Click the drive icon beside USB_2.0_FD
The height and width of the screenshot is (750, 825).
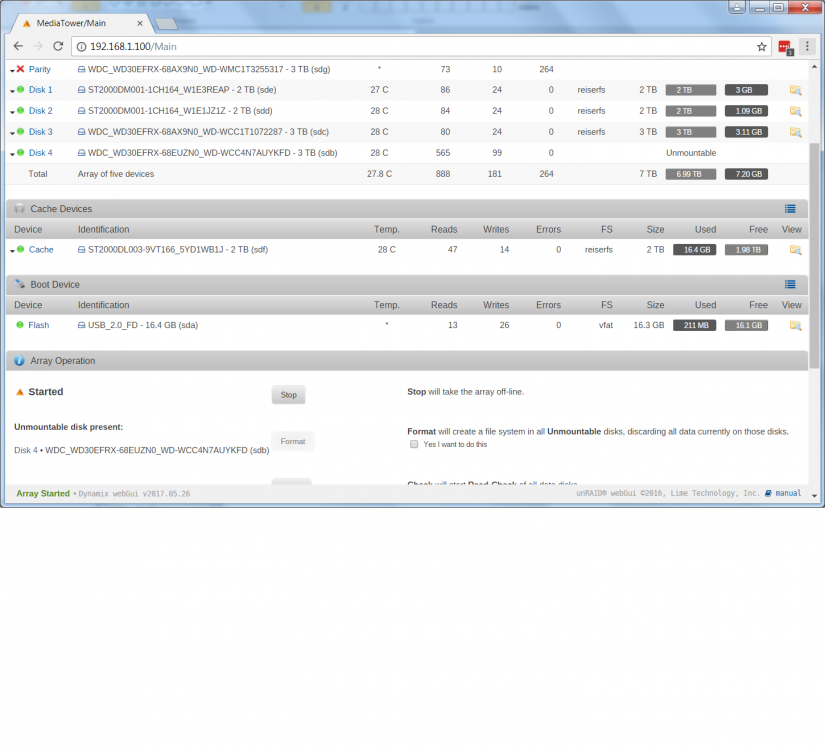pyautogui.click(x=82, y=325)
